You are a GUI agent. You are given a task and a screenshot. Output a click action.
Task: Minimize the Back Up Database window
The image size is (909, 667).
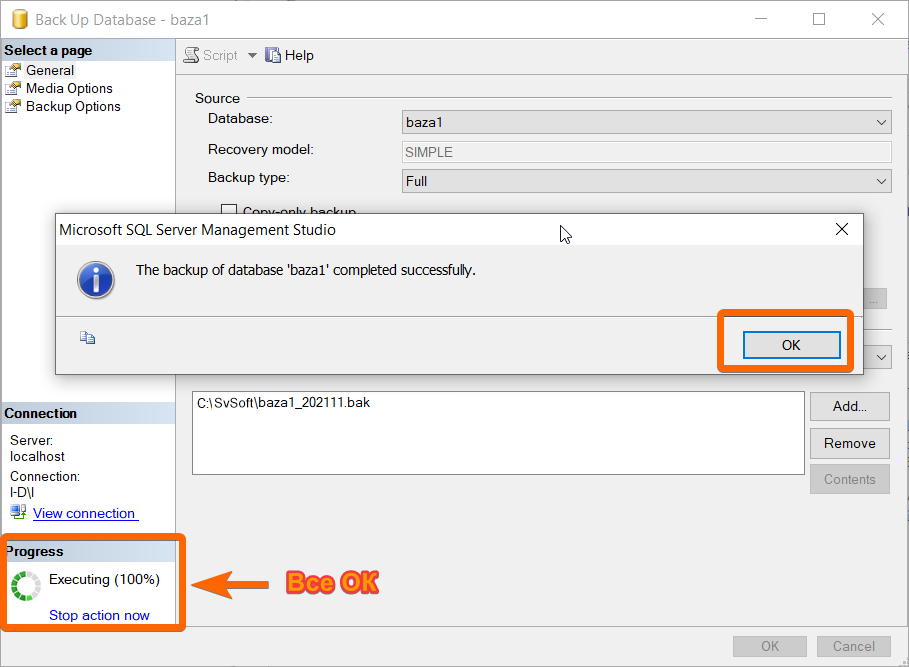pos(761,19)
